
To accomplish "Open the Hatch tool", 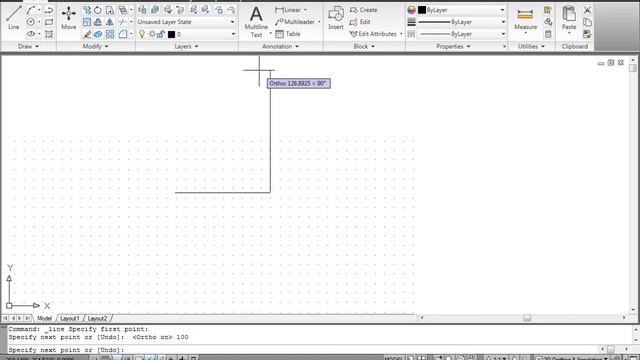I will tap(49, 34).
